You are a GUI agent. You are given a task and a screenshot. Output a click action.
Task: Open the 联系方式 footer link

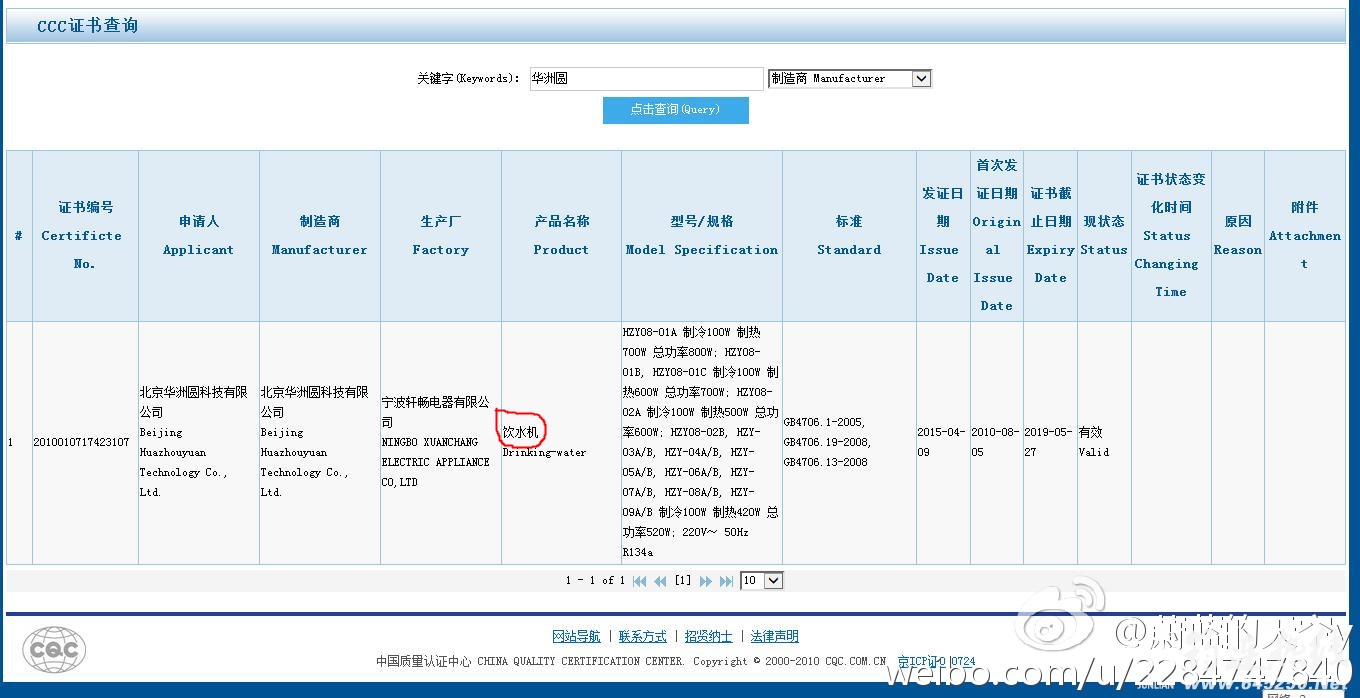tap(643, 636)
